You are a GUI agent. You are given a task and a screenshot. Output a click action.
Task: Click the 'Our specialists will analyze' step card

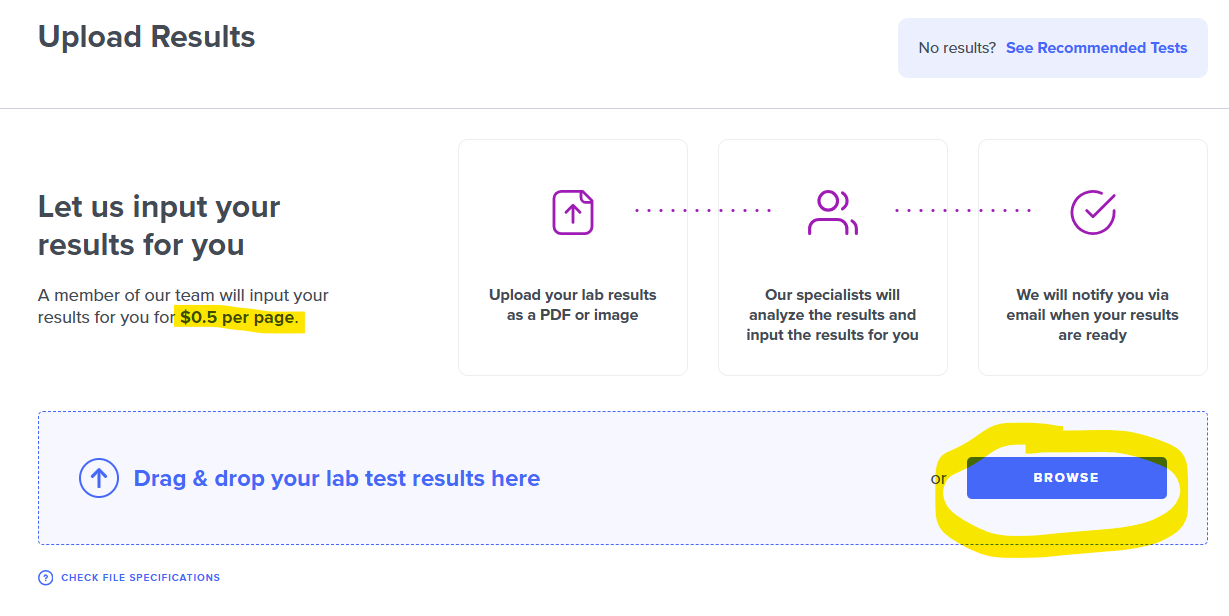pyautogui.click(x=832, y=257)
